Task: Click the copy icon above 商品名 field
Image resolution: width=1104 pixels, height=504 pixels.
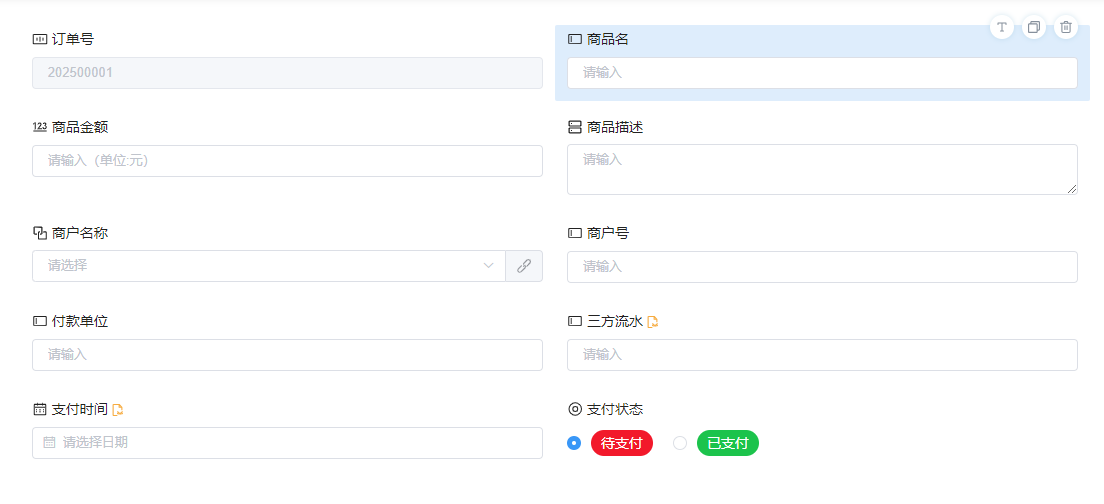Action: 1034,28
